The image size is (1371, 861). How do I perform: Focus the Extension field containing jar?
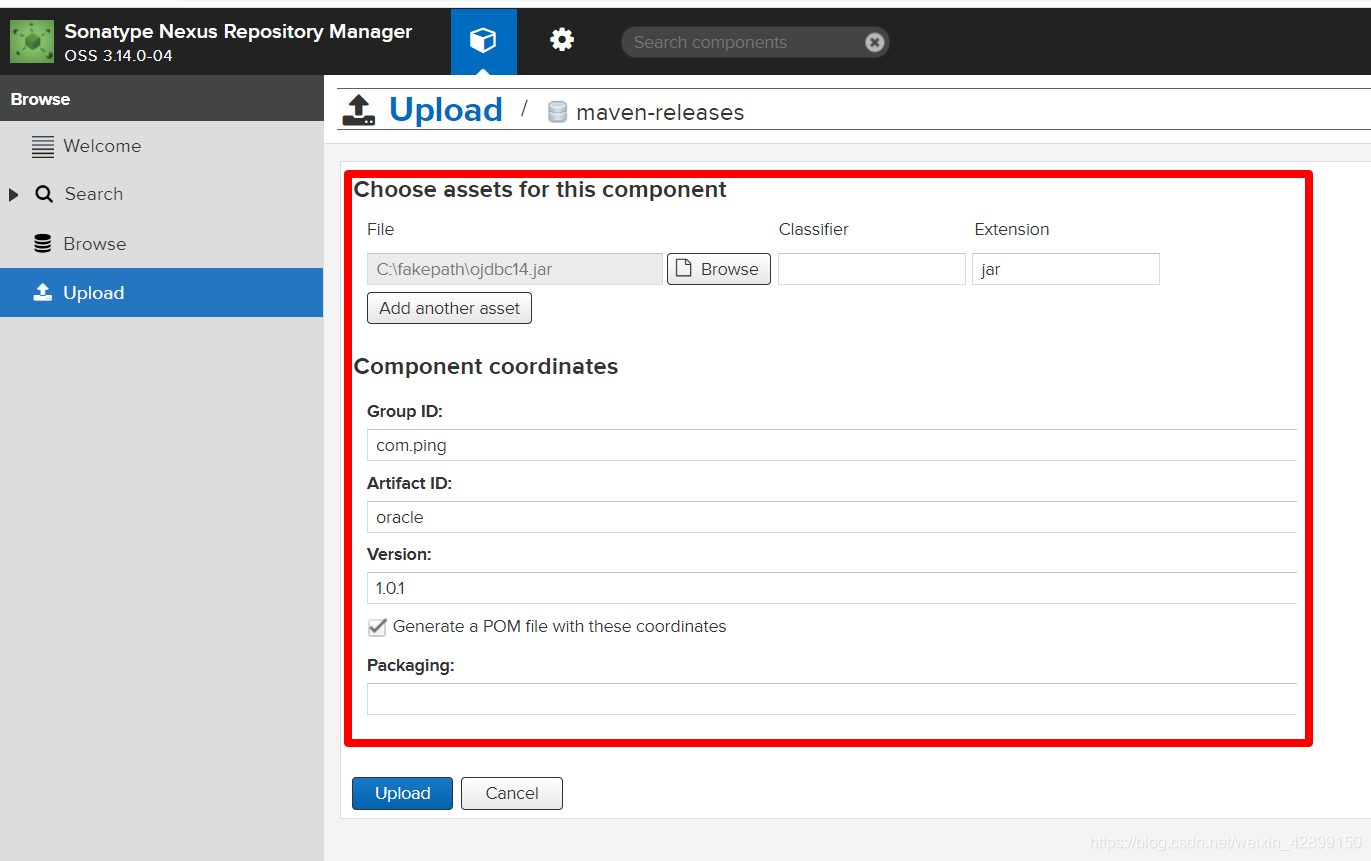tap(1066, 269)
